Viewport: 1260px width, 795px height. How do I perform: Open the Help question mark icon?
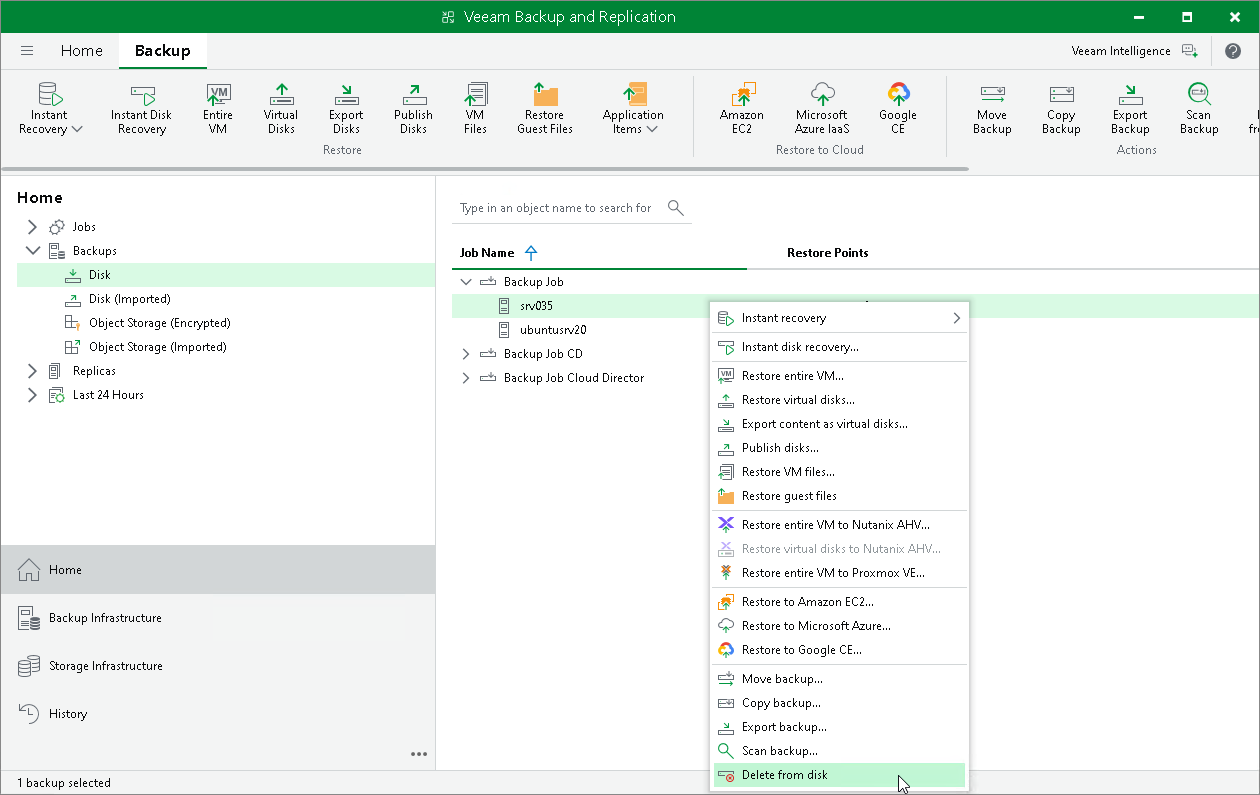coord(1233,51)
